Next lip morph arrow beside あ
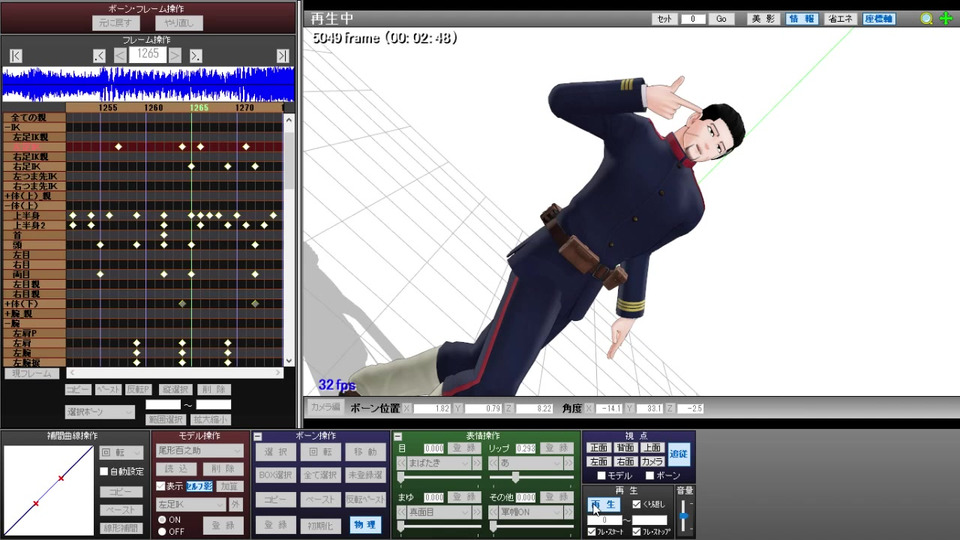 [569, 463]
